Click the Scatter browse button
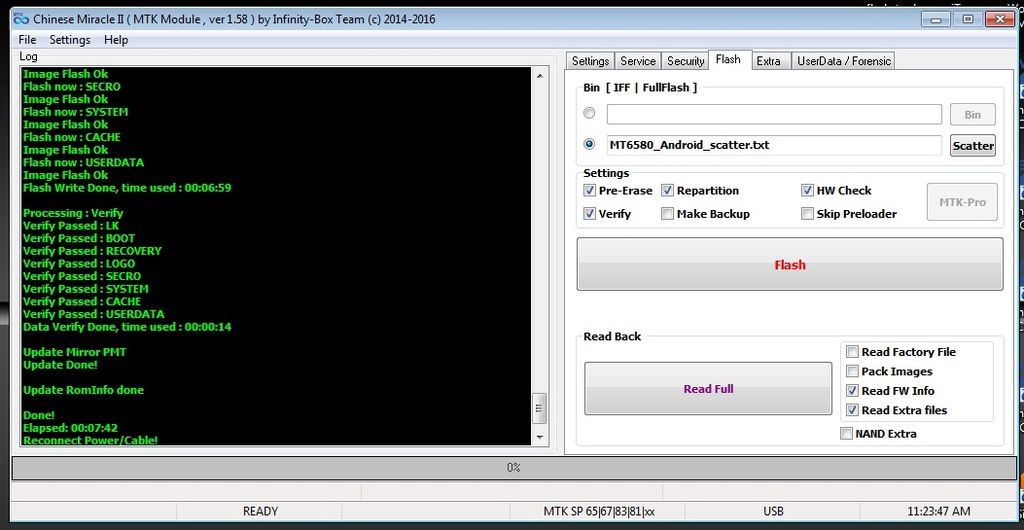This screenshot has height=530, width=1024. coord(972,145)
